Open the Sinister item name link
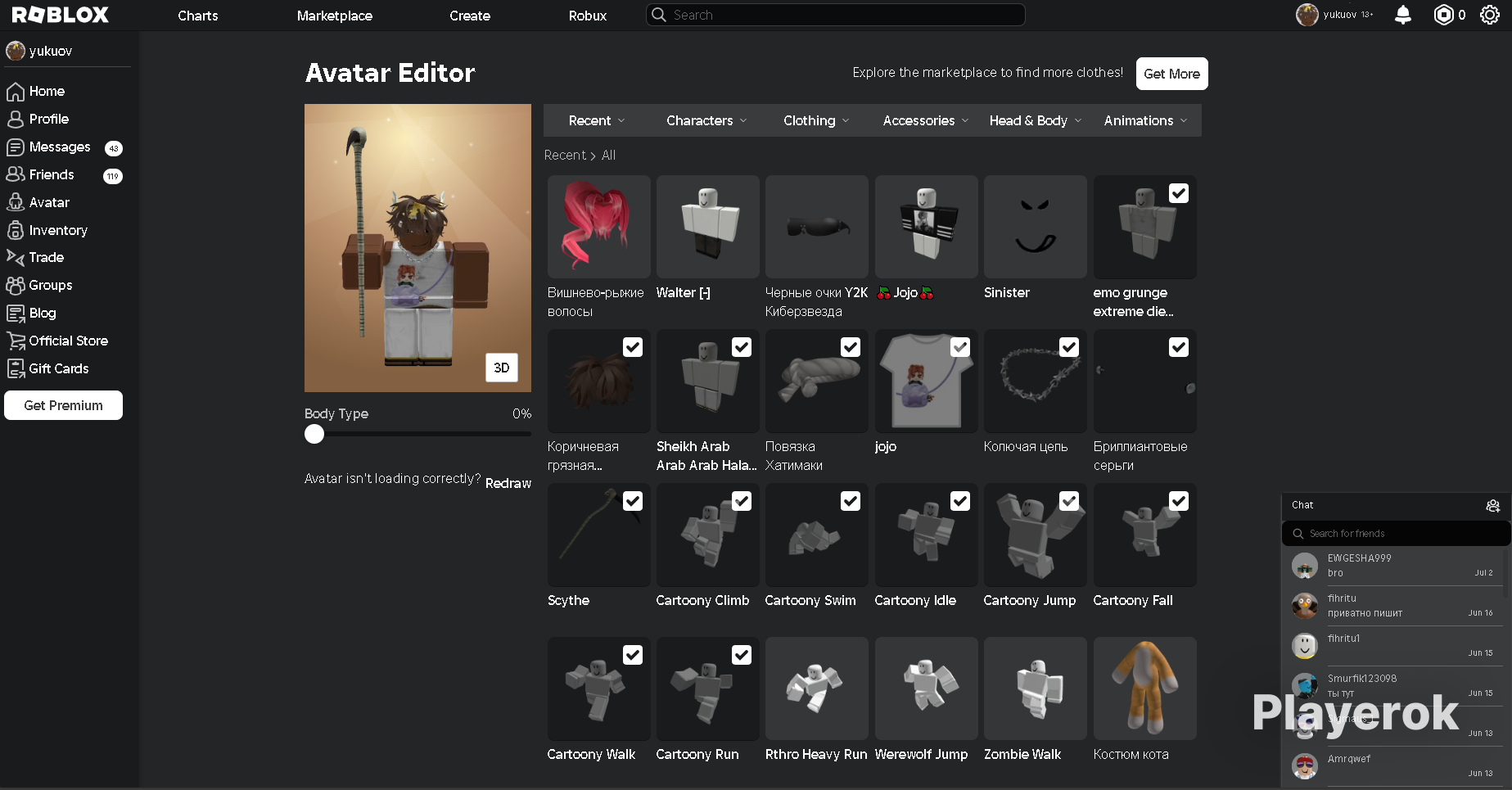The width and height of the screenshot is (1512, 790). tap(1007, 293)
